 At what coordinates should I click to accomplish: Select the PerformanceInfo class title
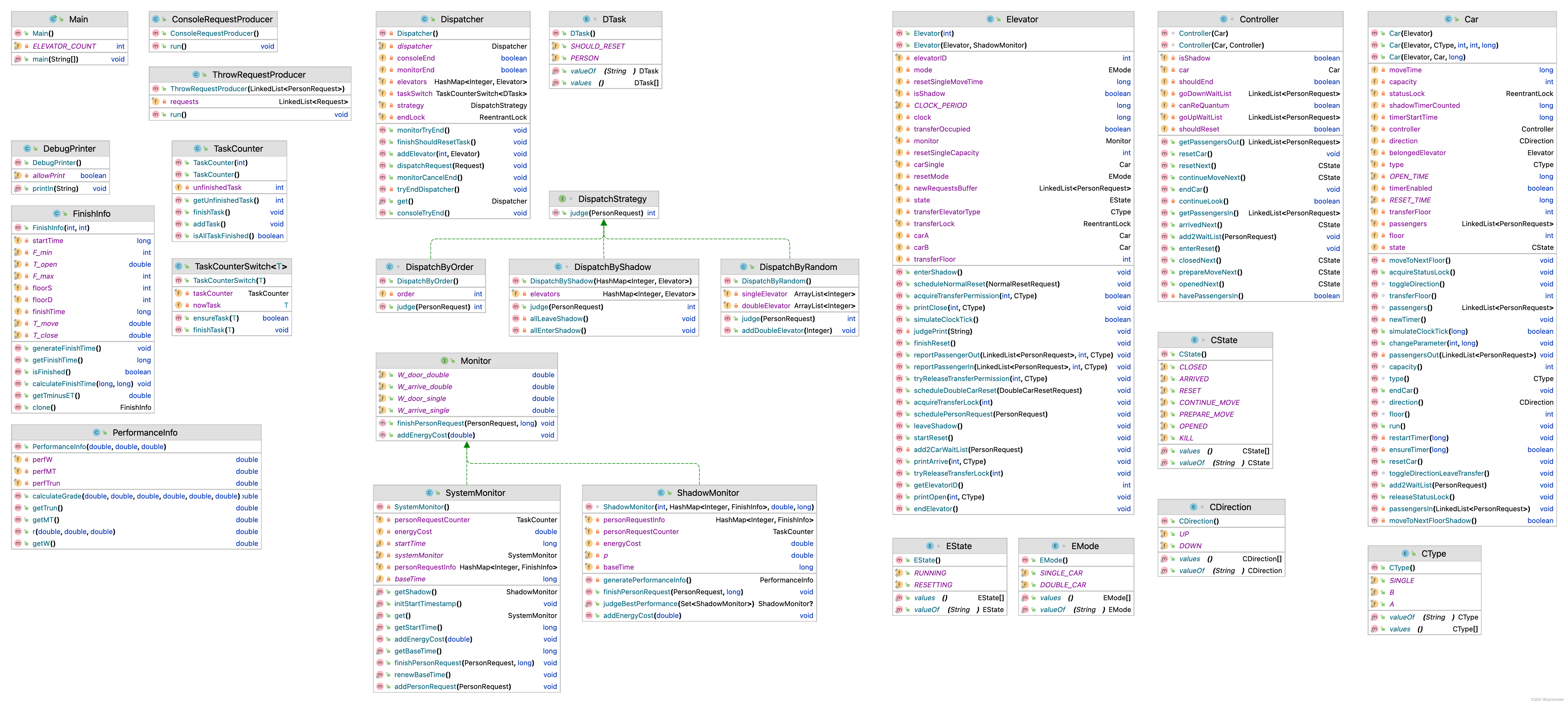(x=145, y=432)
